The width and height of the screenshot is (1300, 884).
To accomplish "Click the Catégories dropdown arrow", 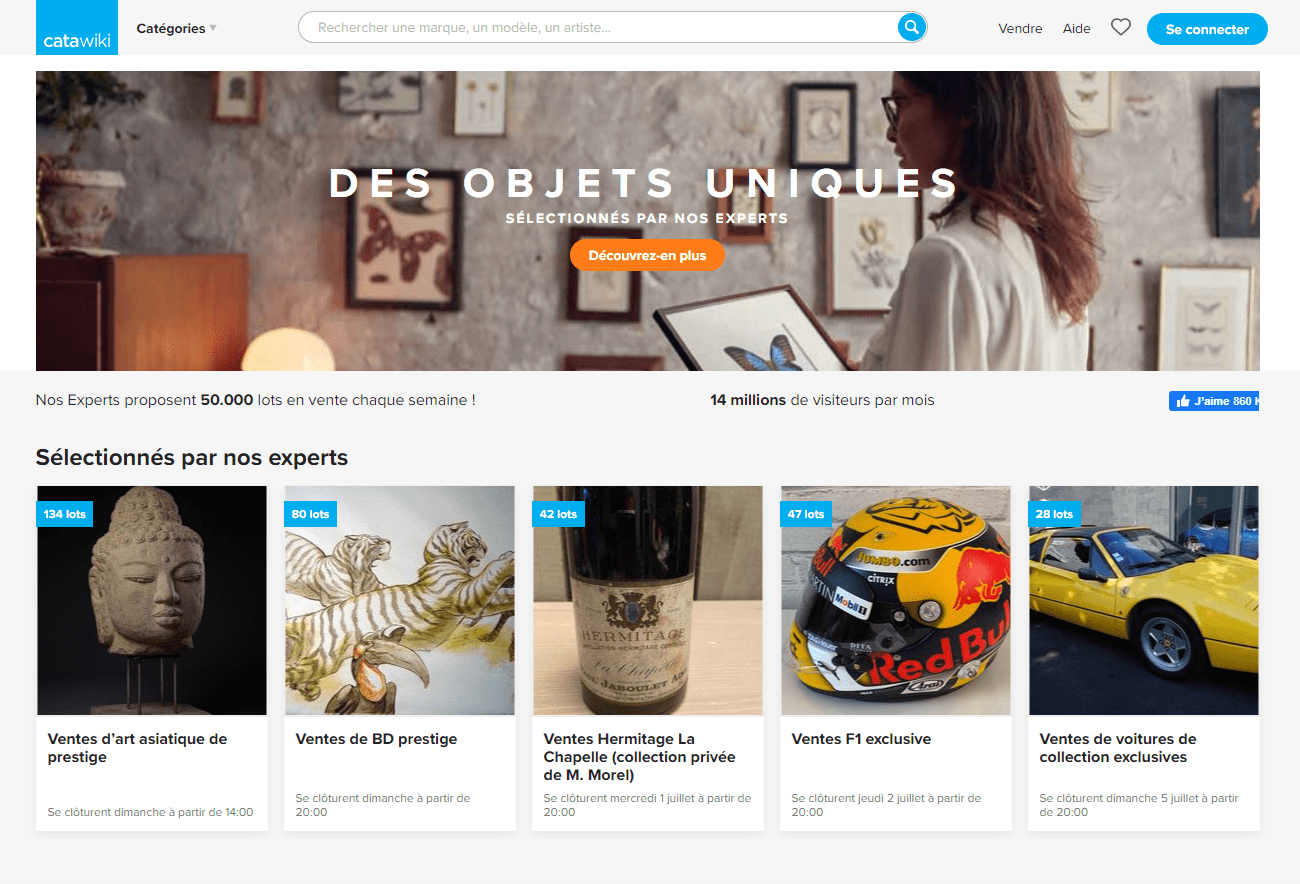I will (213, 29).
